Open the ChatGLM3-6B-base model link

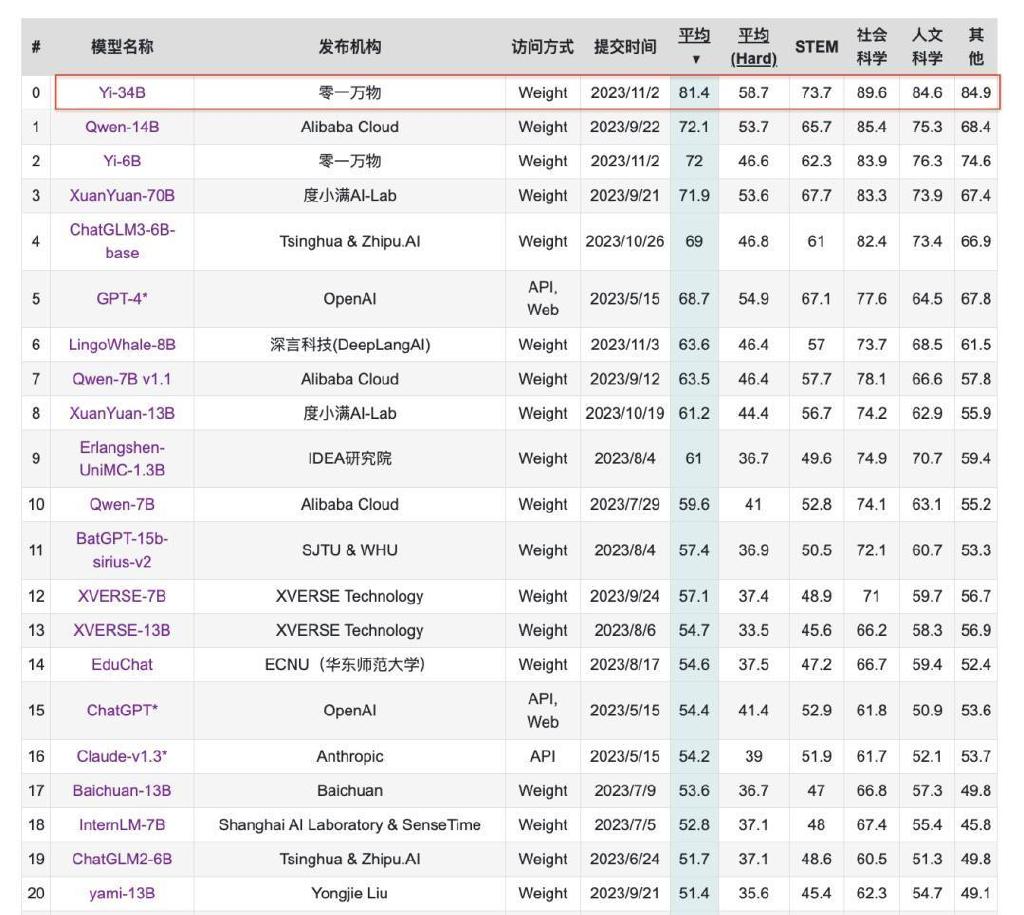point(124,241)
